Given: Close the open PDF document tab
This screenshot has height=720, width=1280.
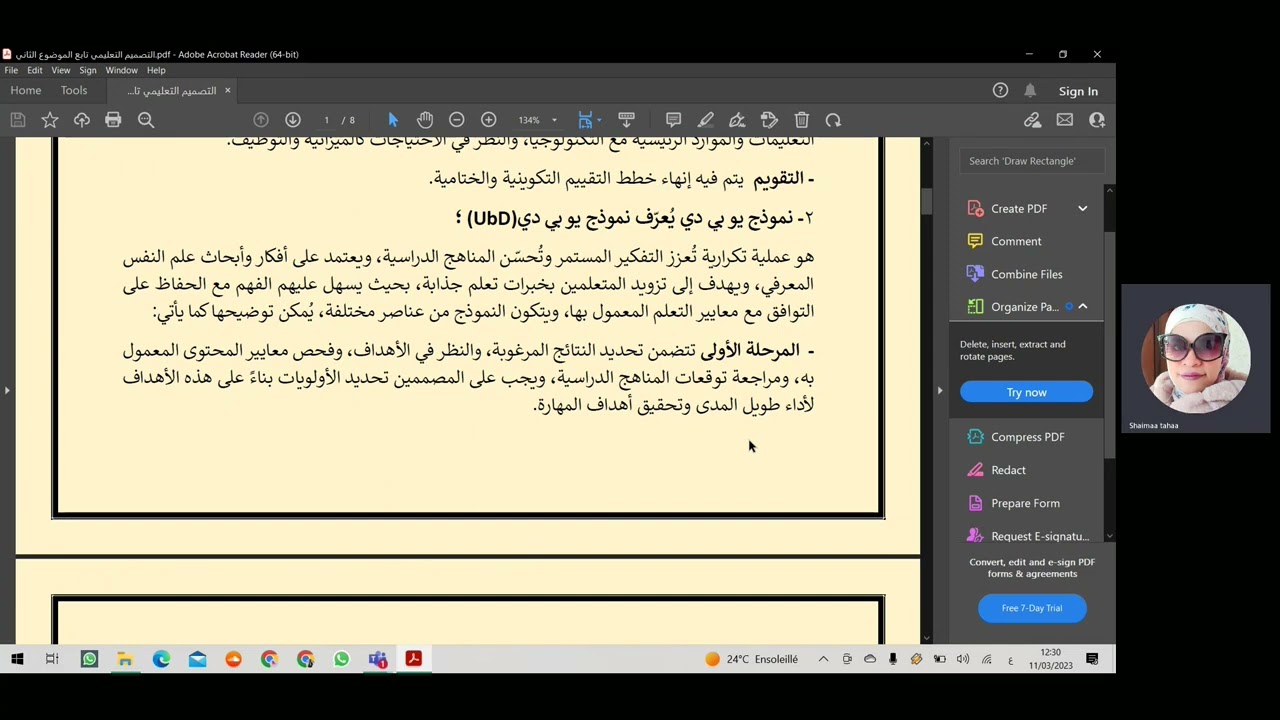Looking at the screenshot, I should pos(227,90).
